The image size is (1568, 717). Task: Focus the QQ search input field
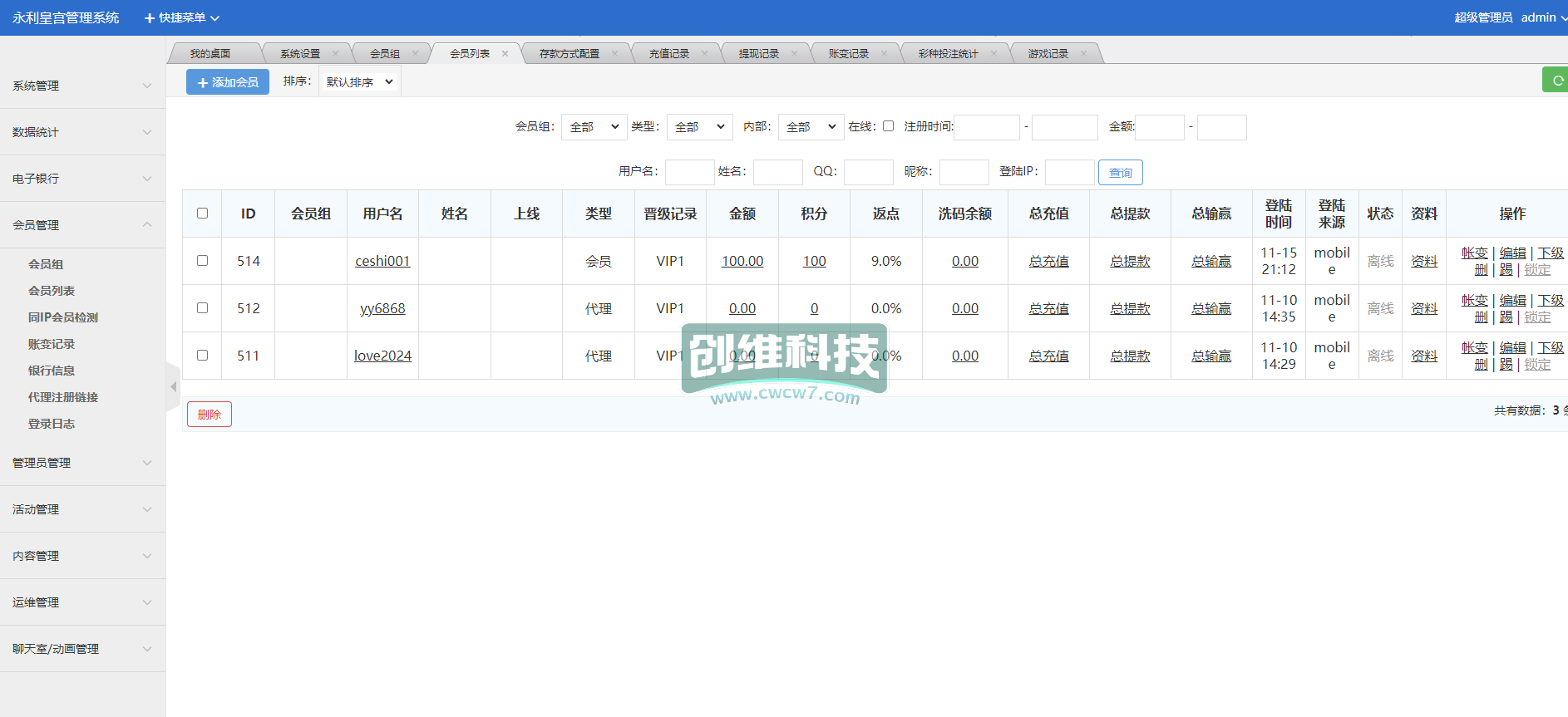[869, 172]
